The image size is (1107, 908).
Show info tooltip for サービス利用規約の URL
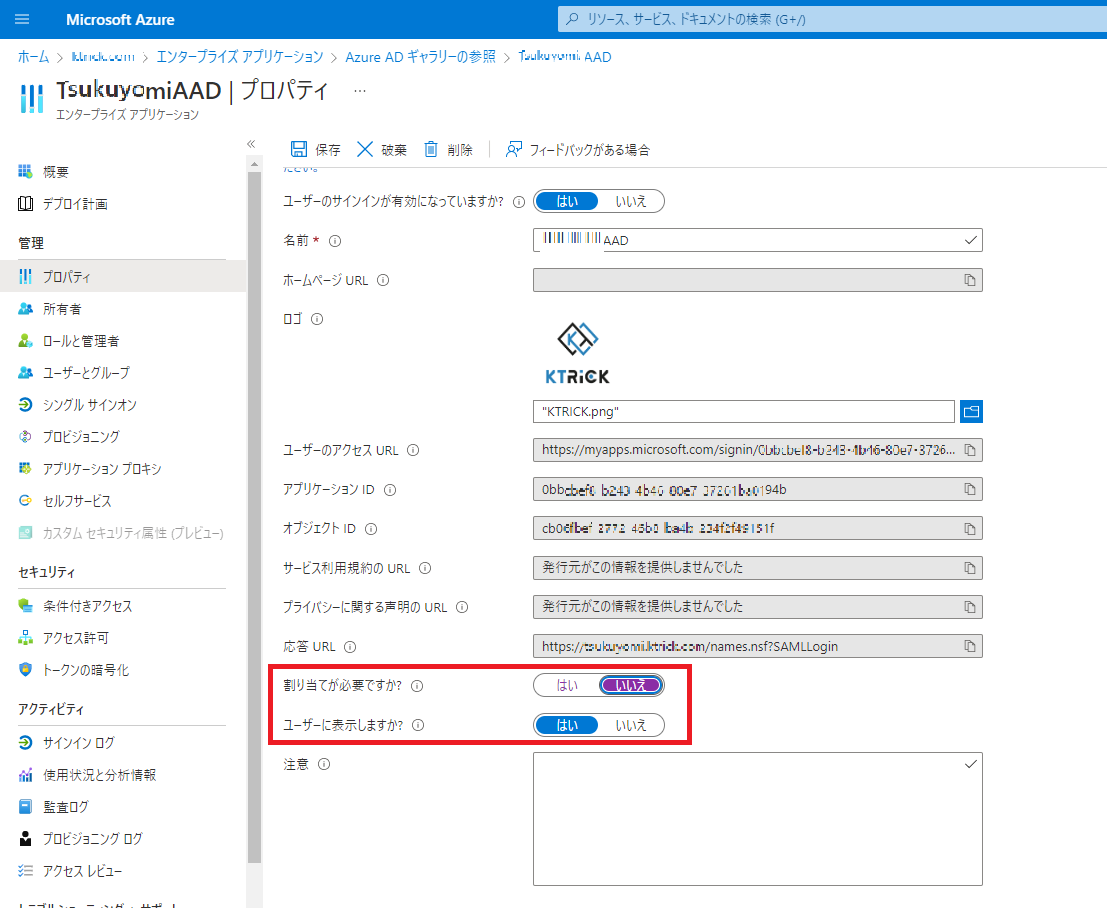[425, 568]
